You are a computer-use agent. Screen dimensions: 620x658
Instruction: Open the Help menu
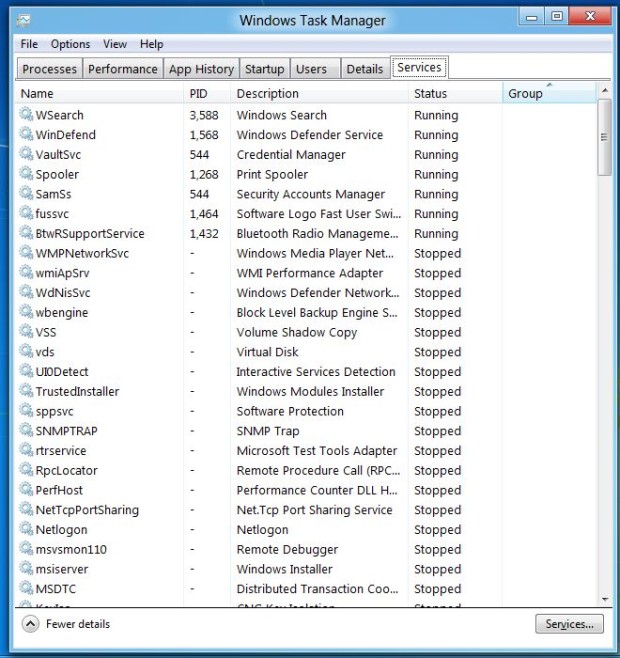(152, 44)
